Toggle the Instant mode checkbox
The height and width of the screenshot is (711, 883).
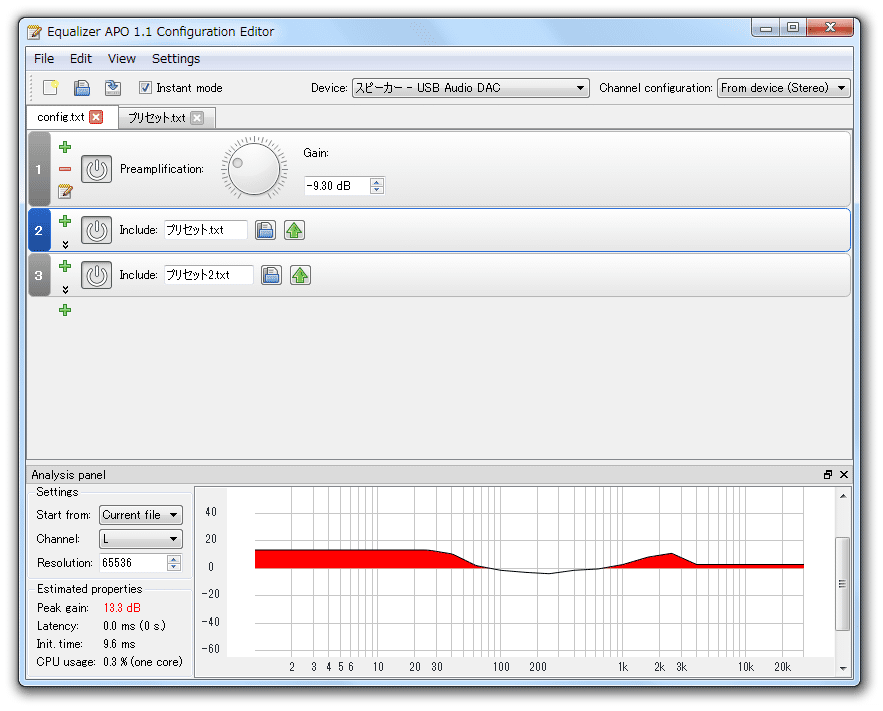coord(145,88)
